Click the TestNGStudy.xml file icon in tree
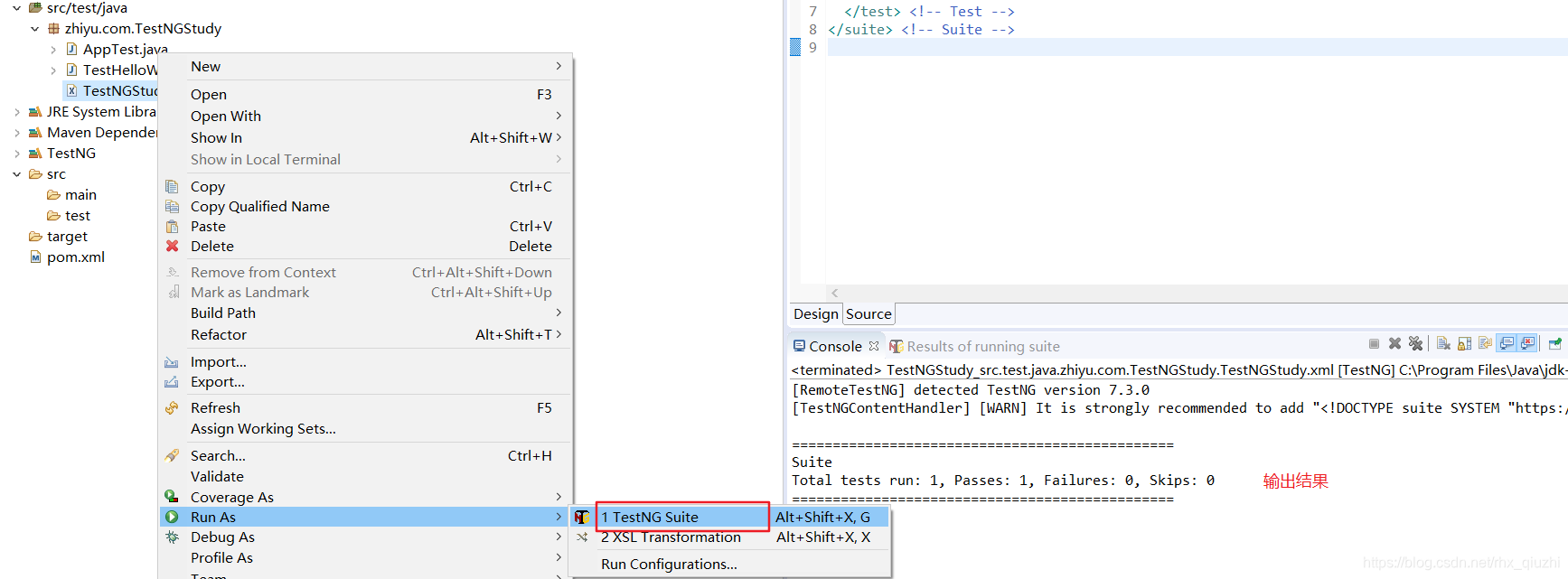This screenshot has height=579, width=1568. pyautogui.click(x=71, y=90)
